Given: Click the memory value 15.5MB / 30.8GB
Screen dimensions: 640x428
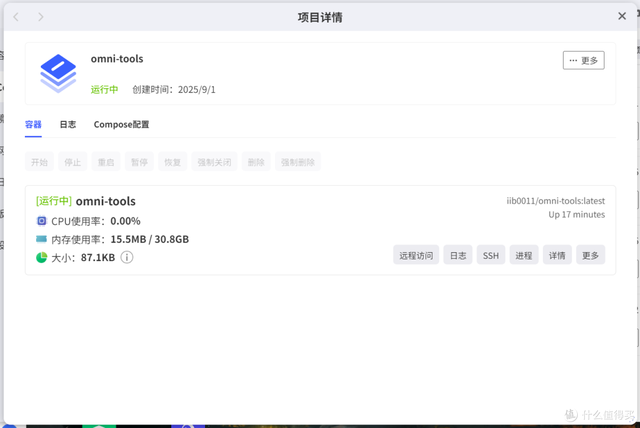Looking at the screenshot, I should tap(150, 239).
